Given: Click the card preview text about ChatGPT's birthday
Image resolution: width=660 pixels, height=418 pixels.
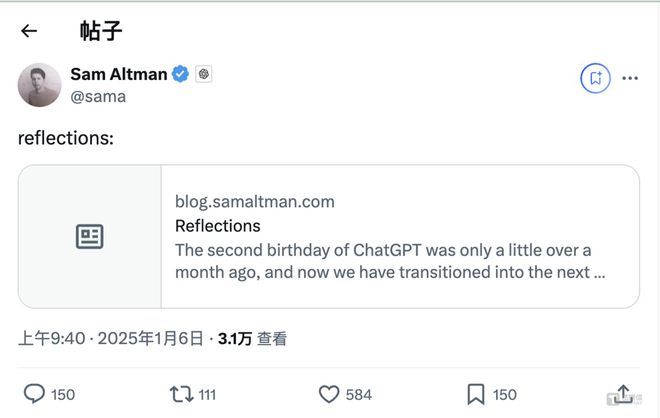Looking at the screenshot, I should point(390,260).
